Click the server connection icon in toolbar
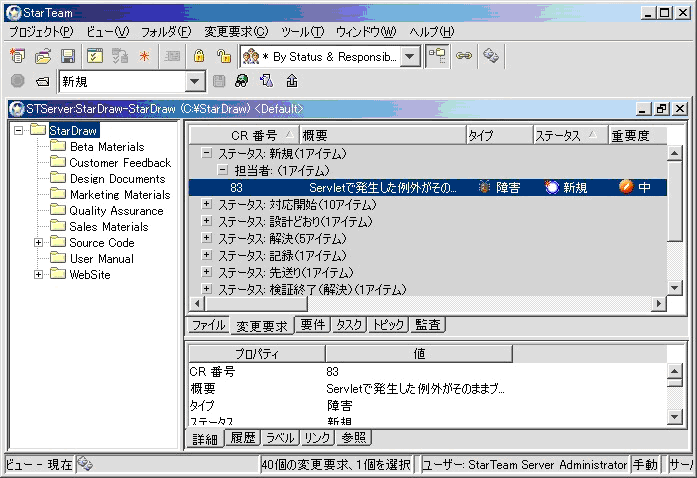 tap(491, 56)
